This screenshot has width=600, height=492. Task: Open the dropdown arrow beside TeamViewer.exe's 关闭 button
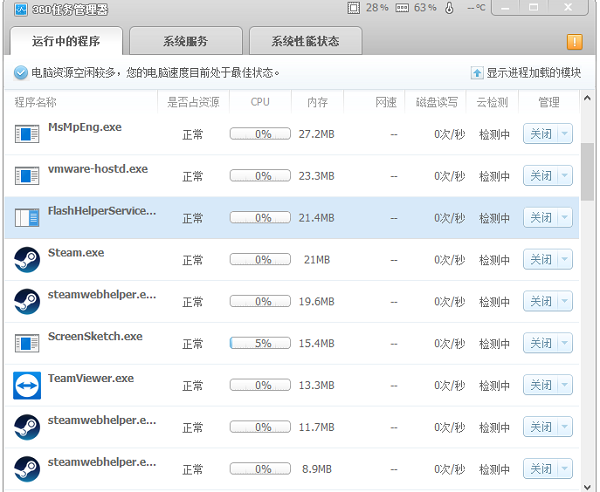[565, 386]
